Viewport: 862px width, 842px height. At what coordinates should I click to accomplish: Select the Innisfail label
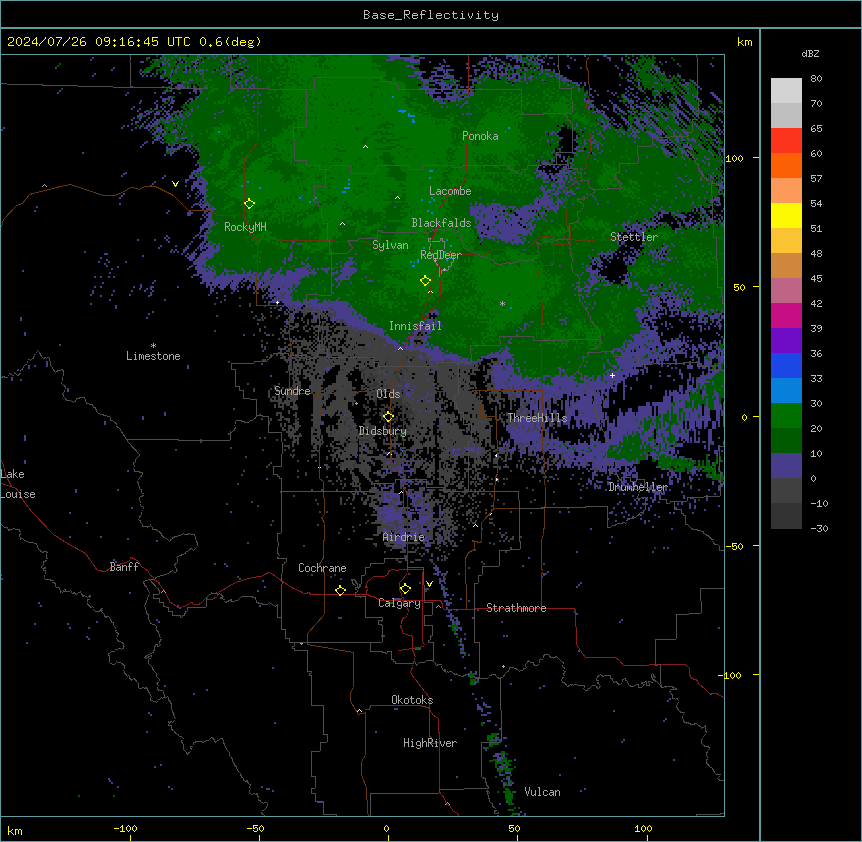click(x=415, y=326)
